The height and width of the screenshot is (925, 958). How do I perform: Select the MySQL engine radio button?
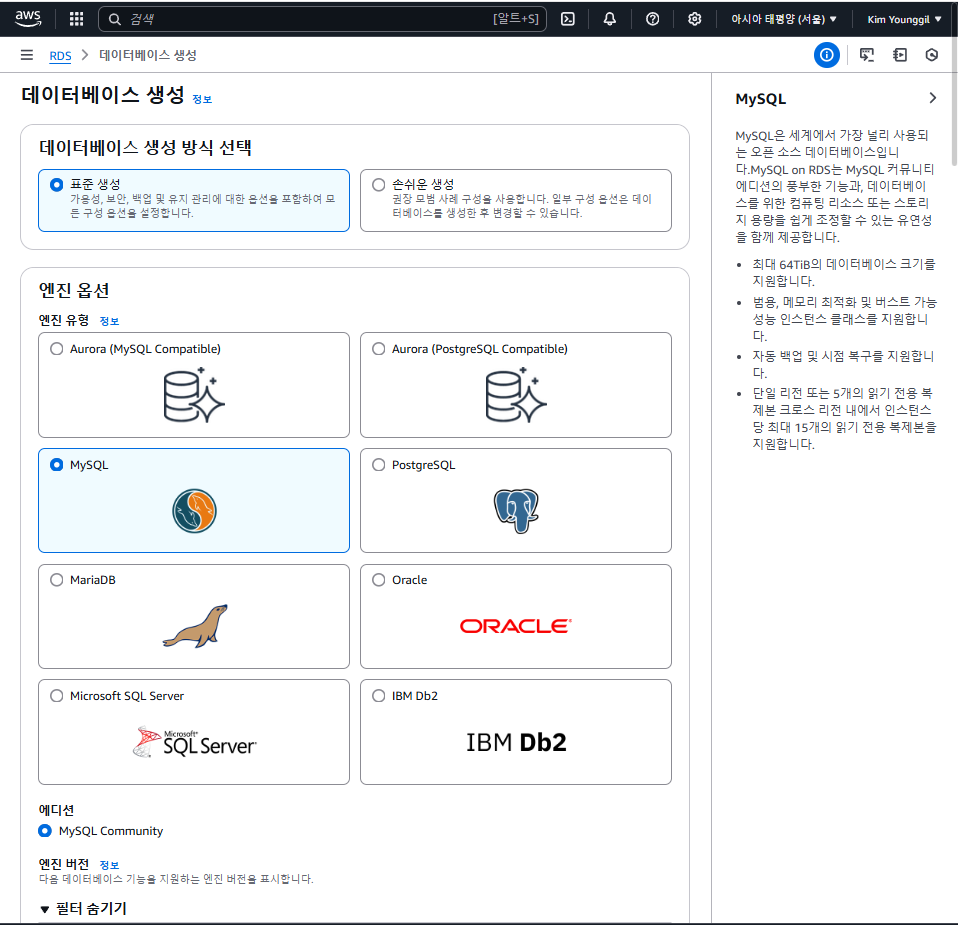pos(57,465)
